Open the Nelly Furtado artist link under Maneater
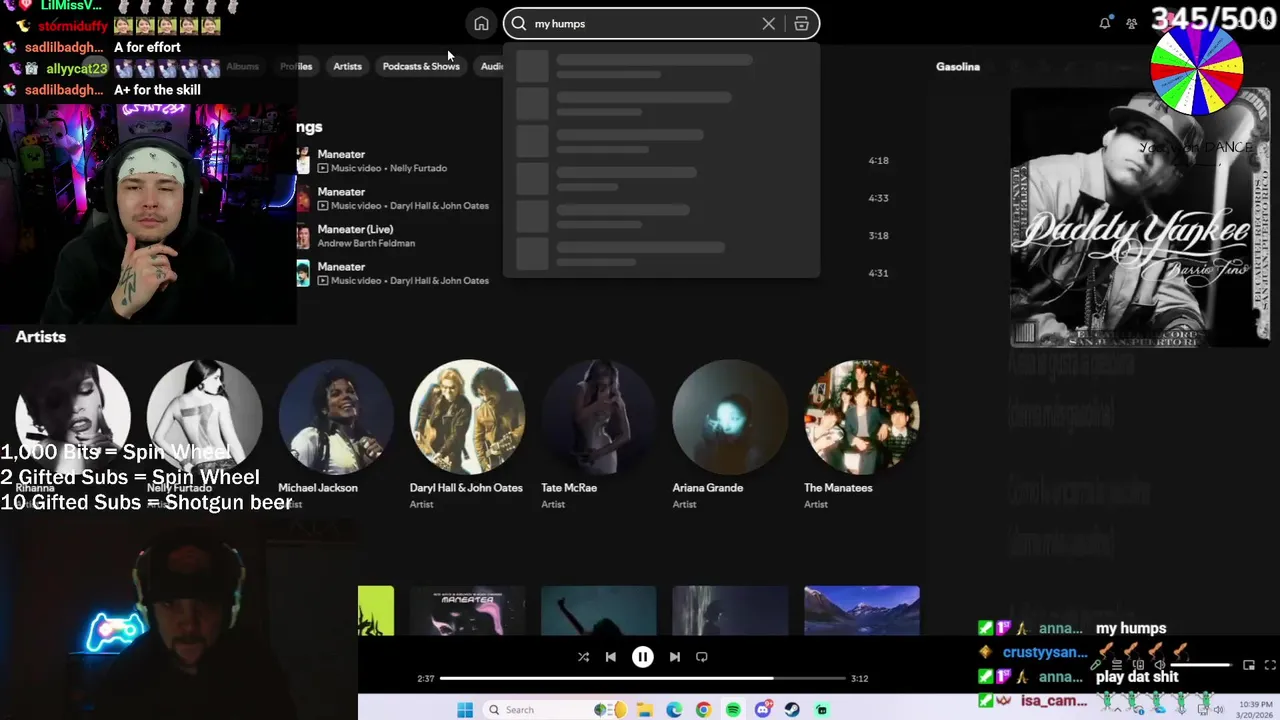The image size is (1280, 720). (418, 168)
